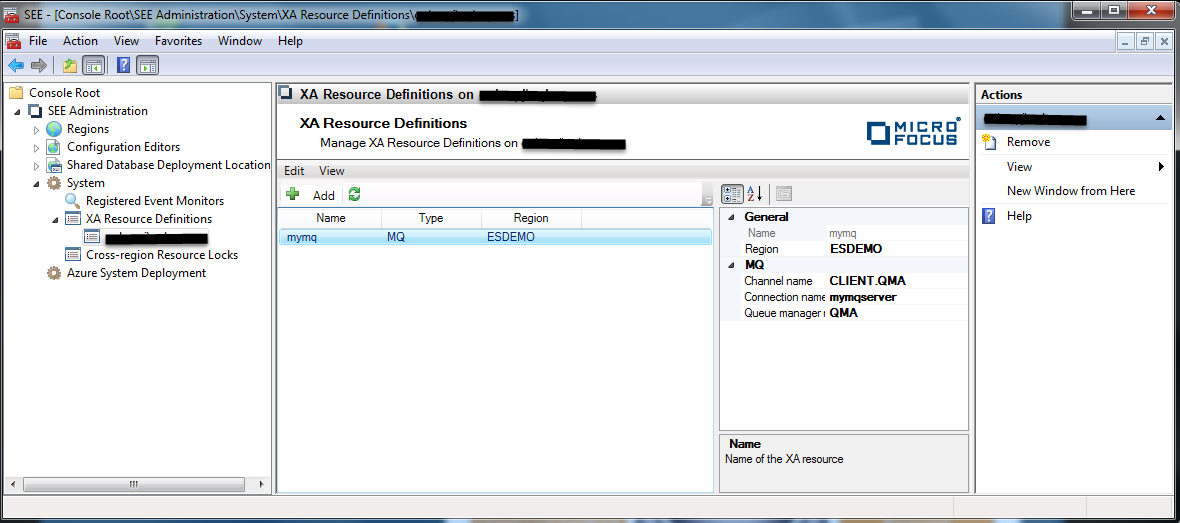The image size is (1180, 523).
Task: Open the Favorites menu
Action: 178,41
